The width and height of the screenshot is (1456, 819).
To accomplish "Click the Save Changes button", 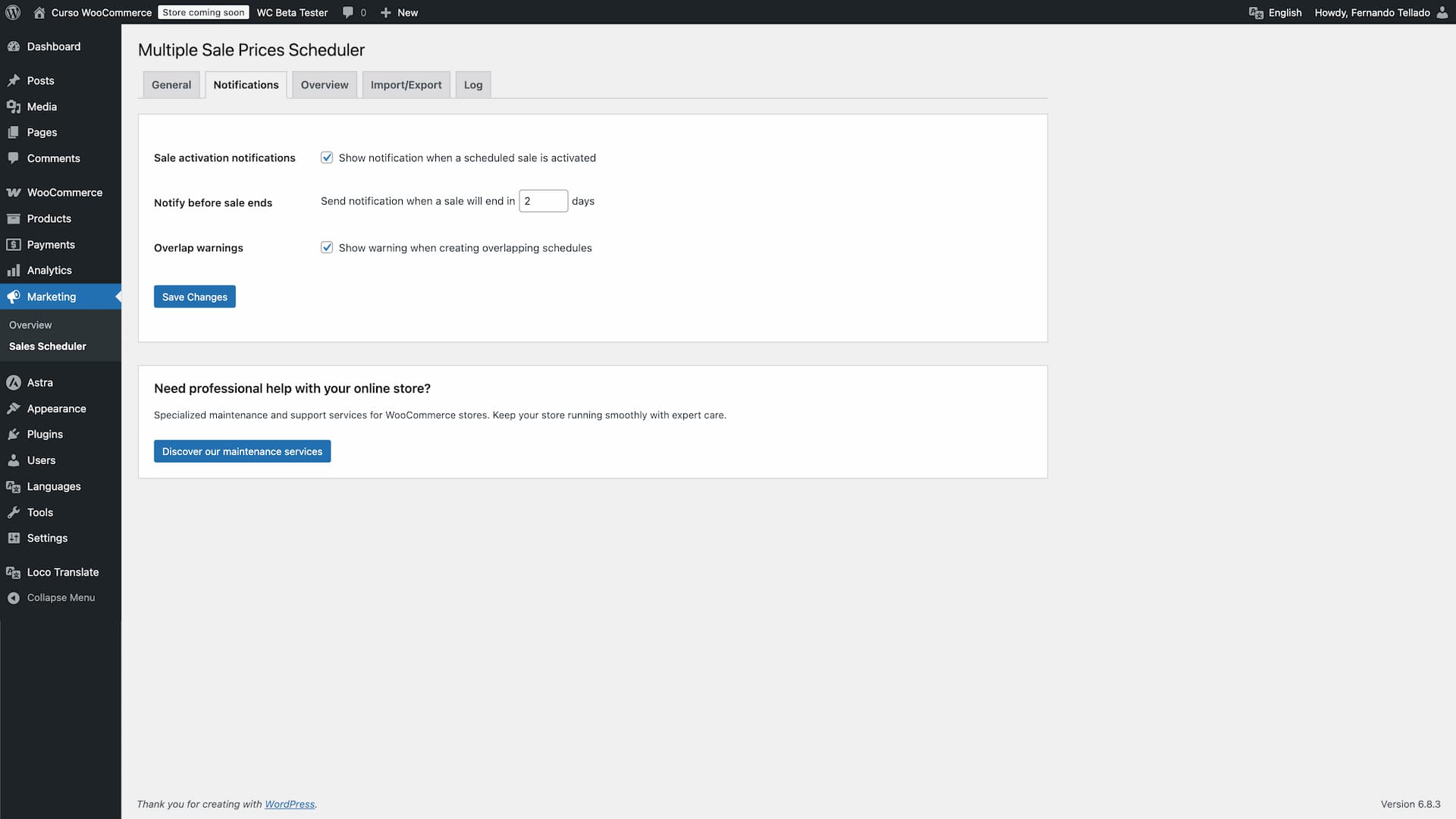I will (x=194, y=297).
